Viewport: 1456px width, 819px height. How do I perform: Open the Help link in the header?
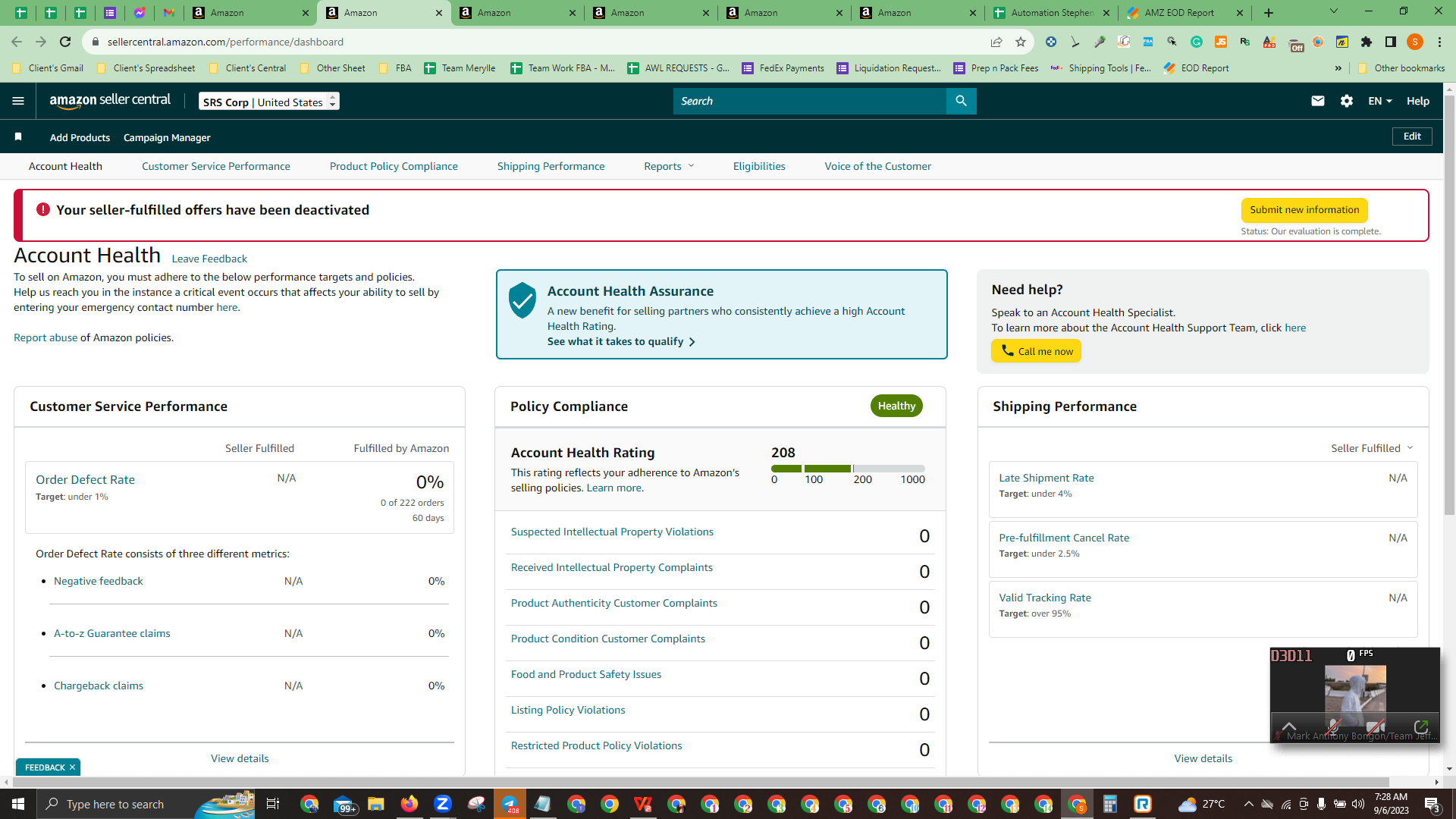(1418, 101)
